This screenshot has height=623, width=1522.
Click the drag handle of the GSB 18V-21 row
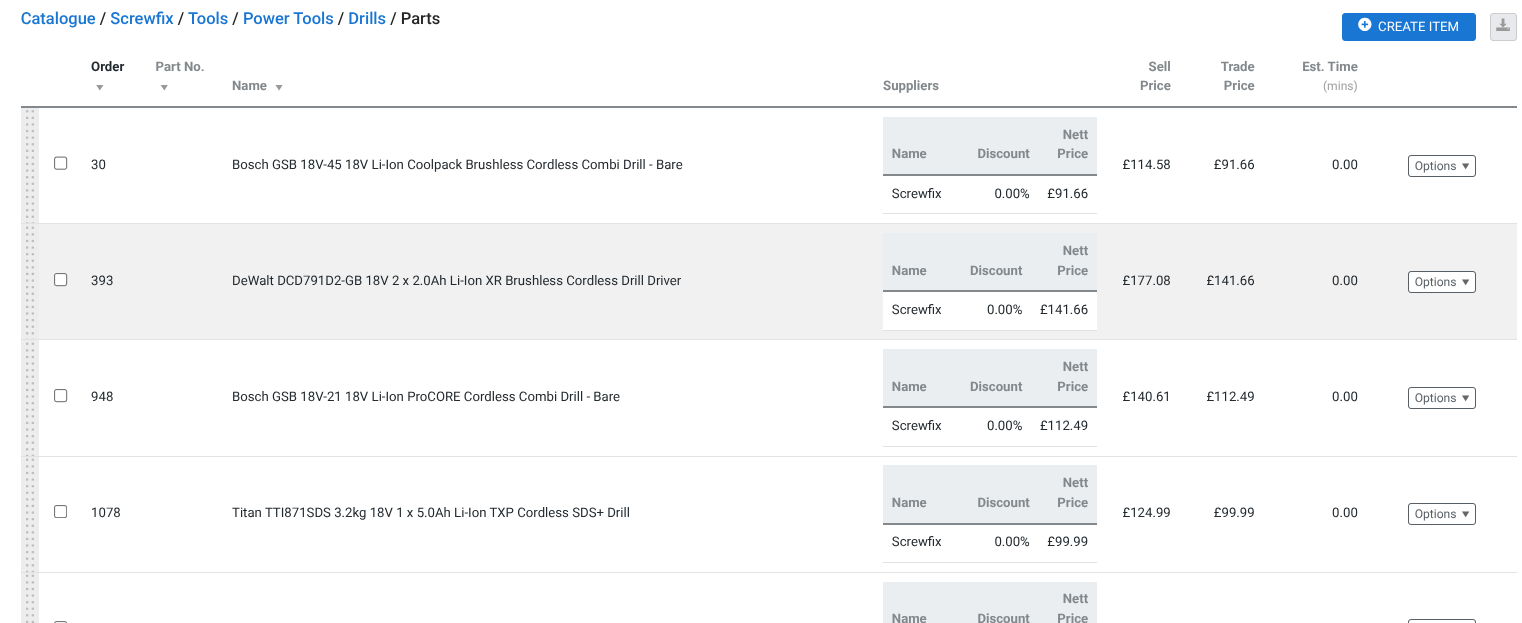29,397
